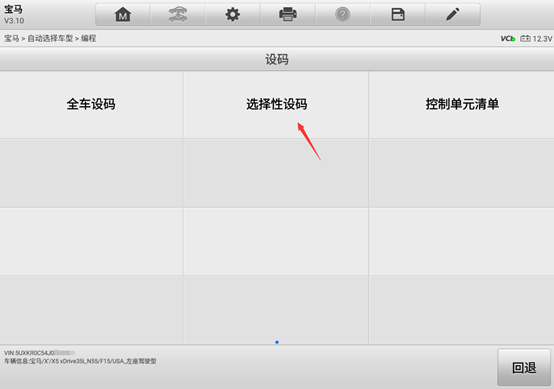This screenshot has height=389, width=554.
Task: Open settings gear icon
Action: tap(232, 14)
